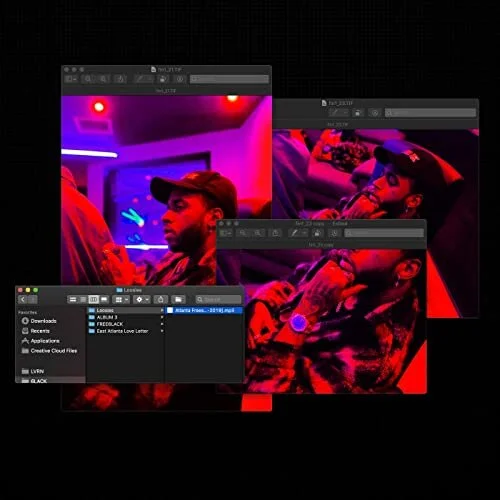Click the Loosies folder icon in Finder title
The image size is (500, 500).
pos(119,290)
